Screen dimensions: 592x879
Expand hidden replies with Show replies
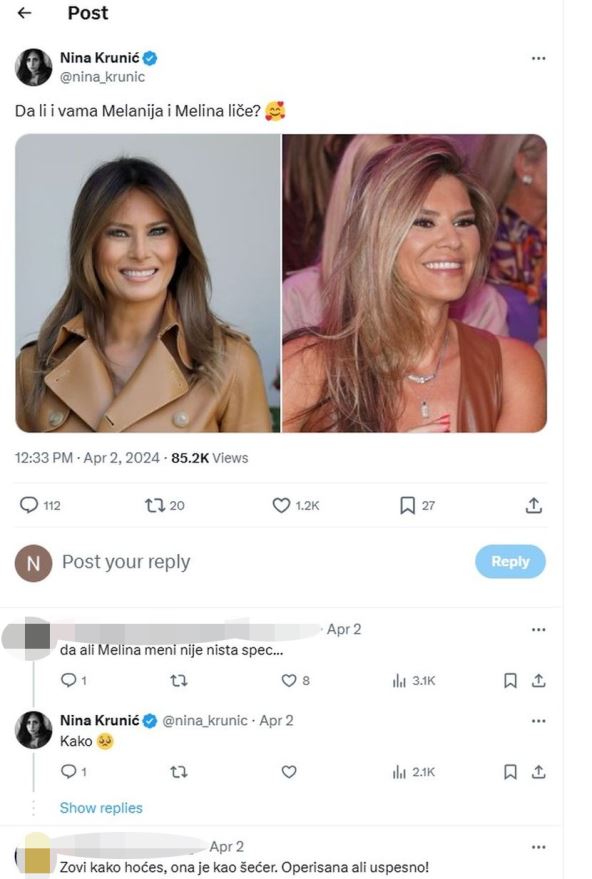click(x=102, y=808)
